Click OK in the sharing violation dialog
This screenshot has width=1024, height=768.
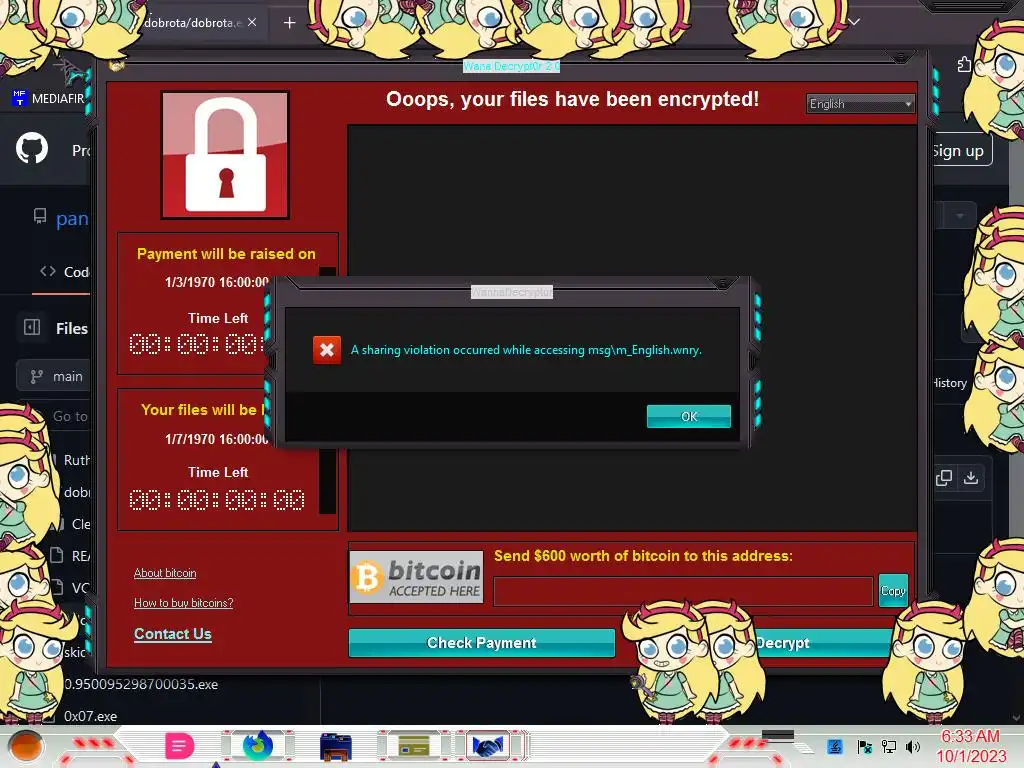[688, 416]
